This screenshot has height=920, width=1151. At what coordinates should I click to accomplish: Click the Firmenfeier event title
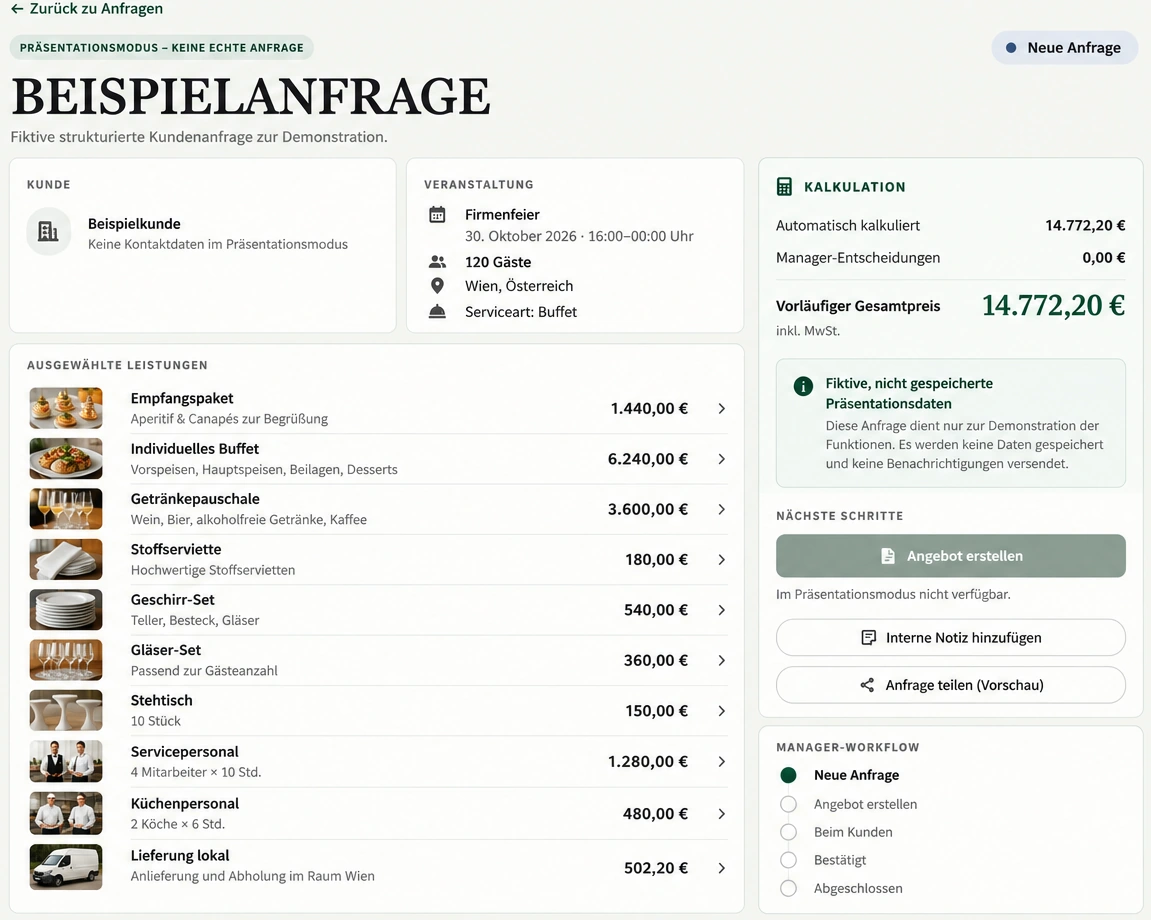(x=502, y=214)
